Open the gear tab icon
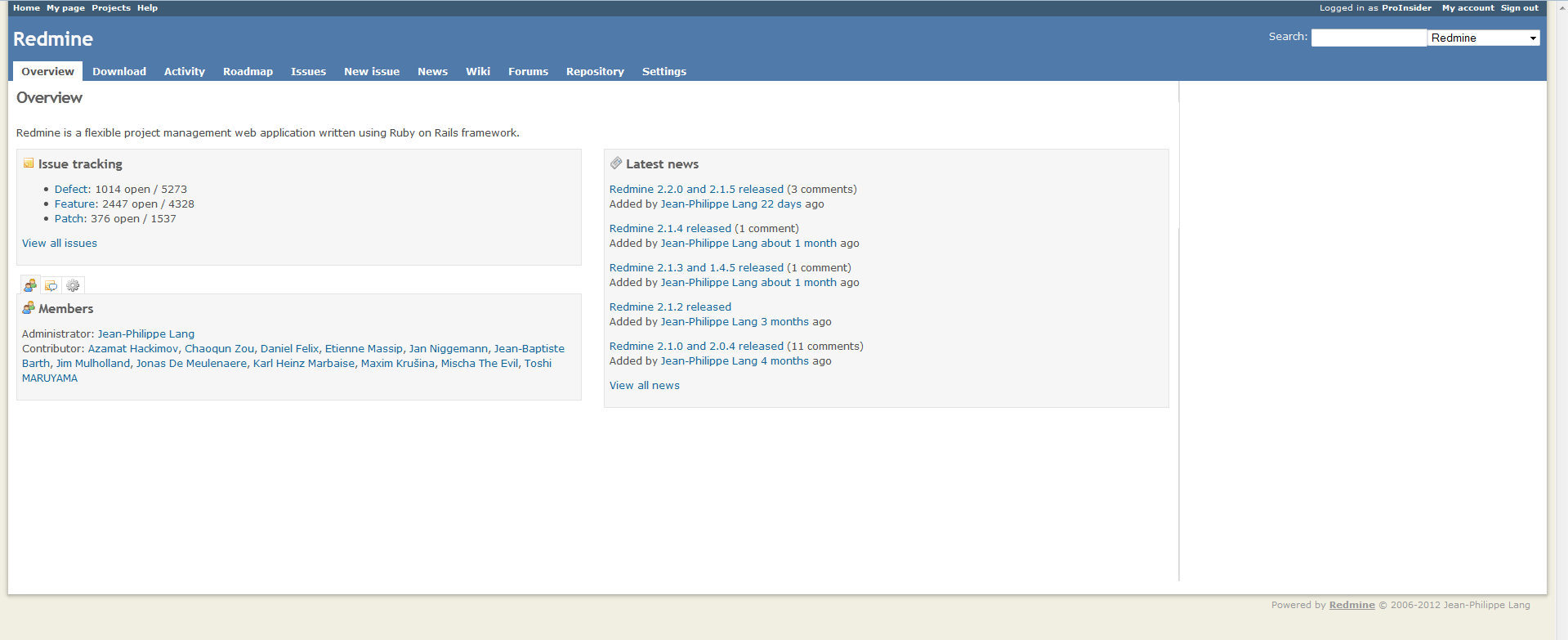Screen dimensions: 1568x640 click(73, 285)
